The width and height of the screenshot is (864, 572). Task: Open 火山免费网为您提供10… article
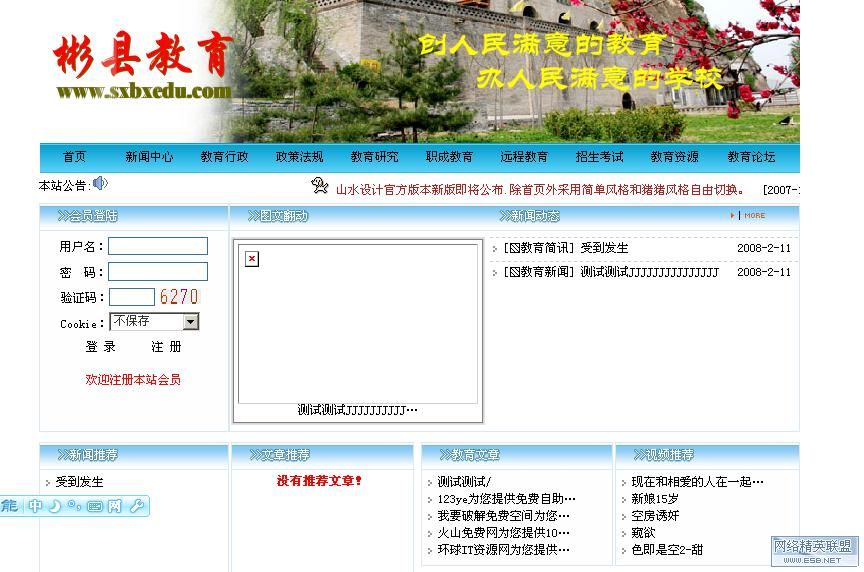[x=504, y=533]
